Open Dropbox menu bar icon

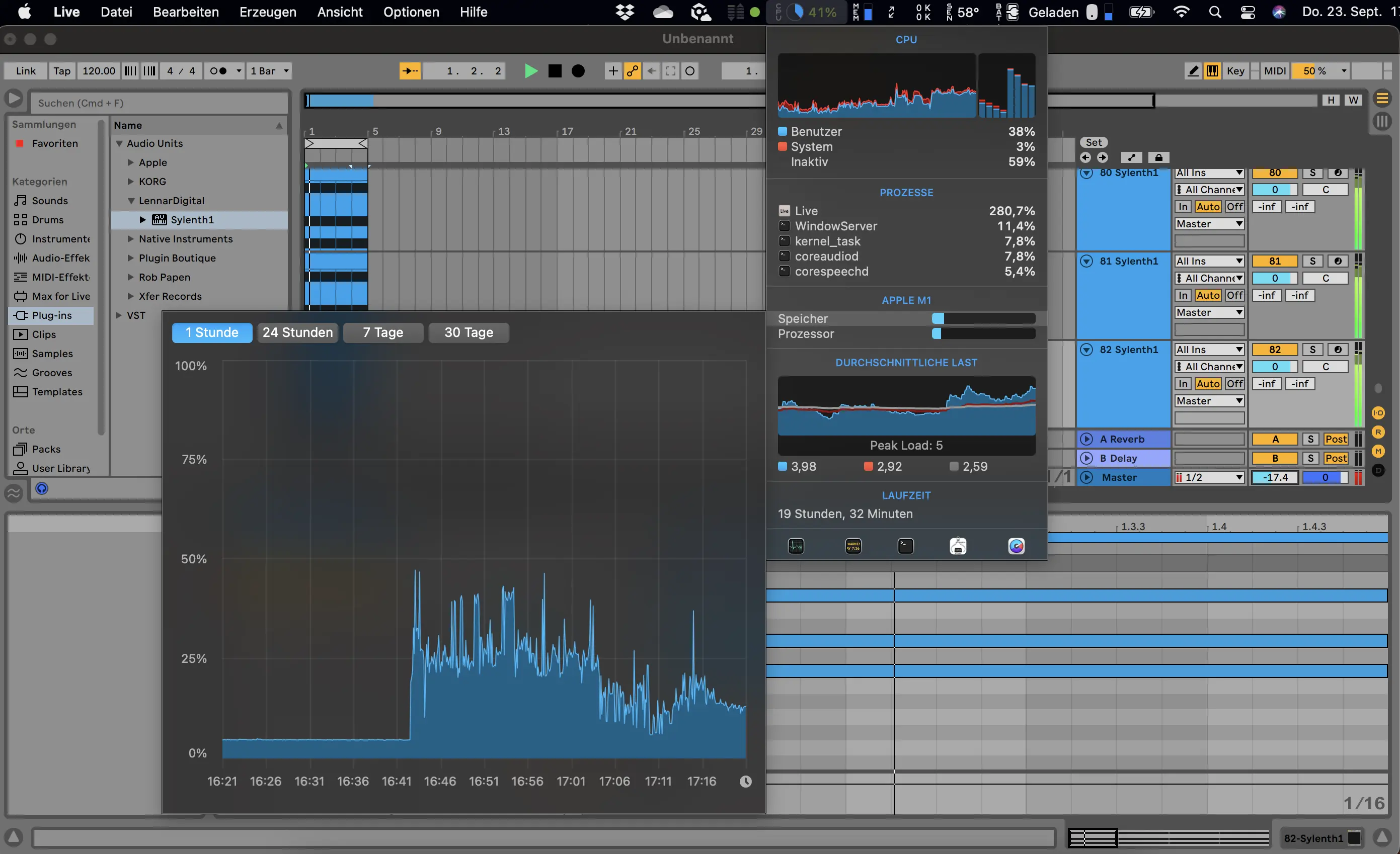[x=625, y=12]
